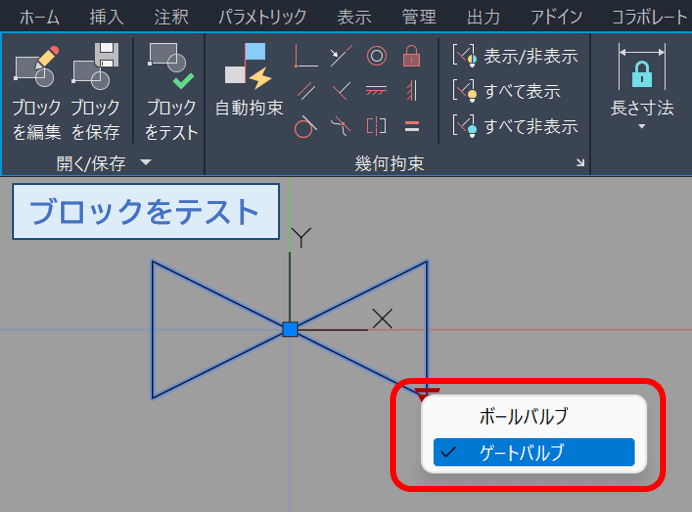This screenshot has height=512, width=692.
Task: Open the ブロックを編集 block editor tool
Action: [x=36, y=93]
